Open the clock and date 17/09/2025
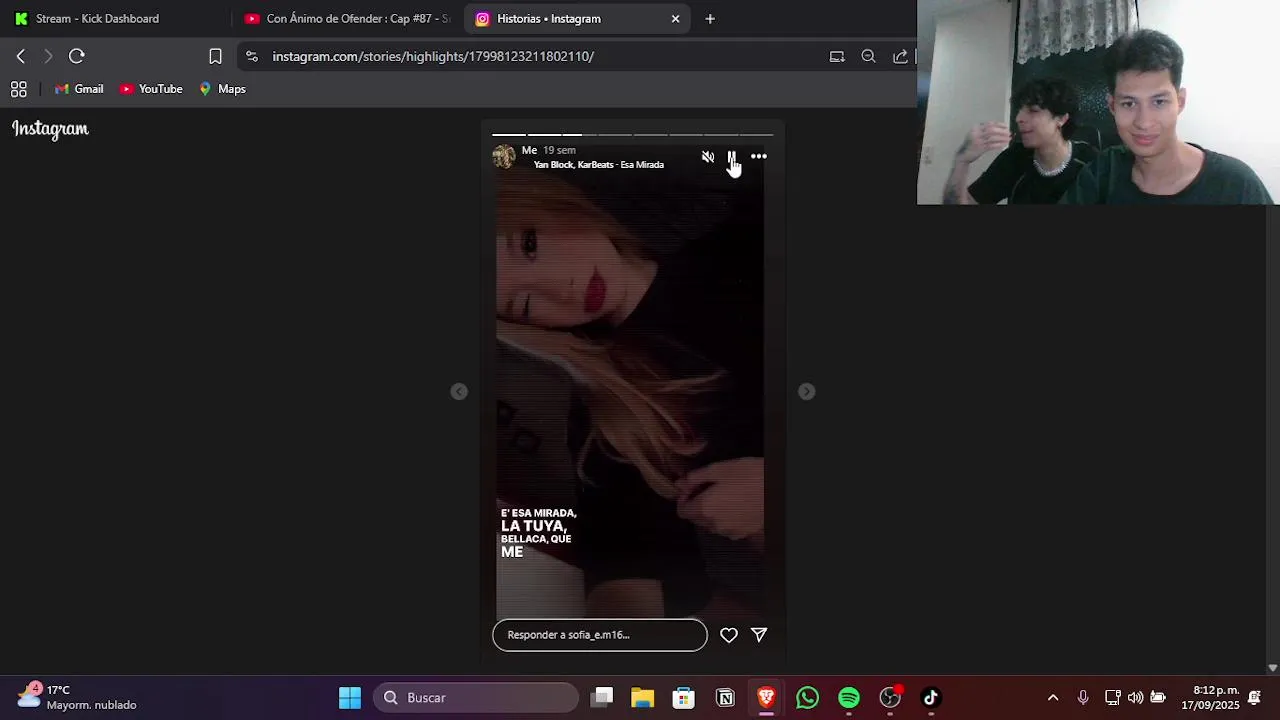 1210,698
